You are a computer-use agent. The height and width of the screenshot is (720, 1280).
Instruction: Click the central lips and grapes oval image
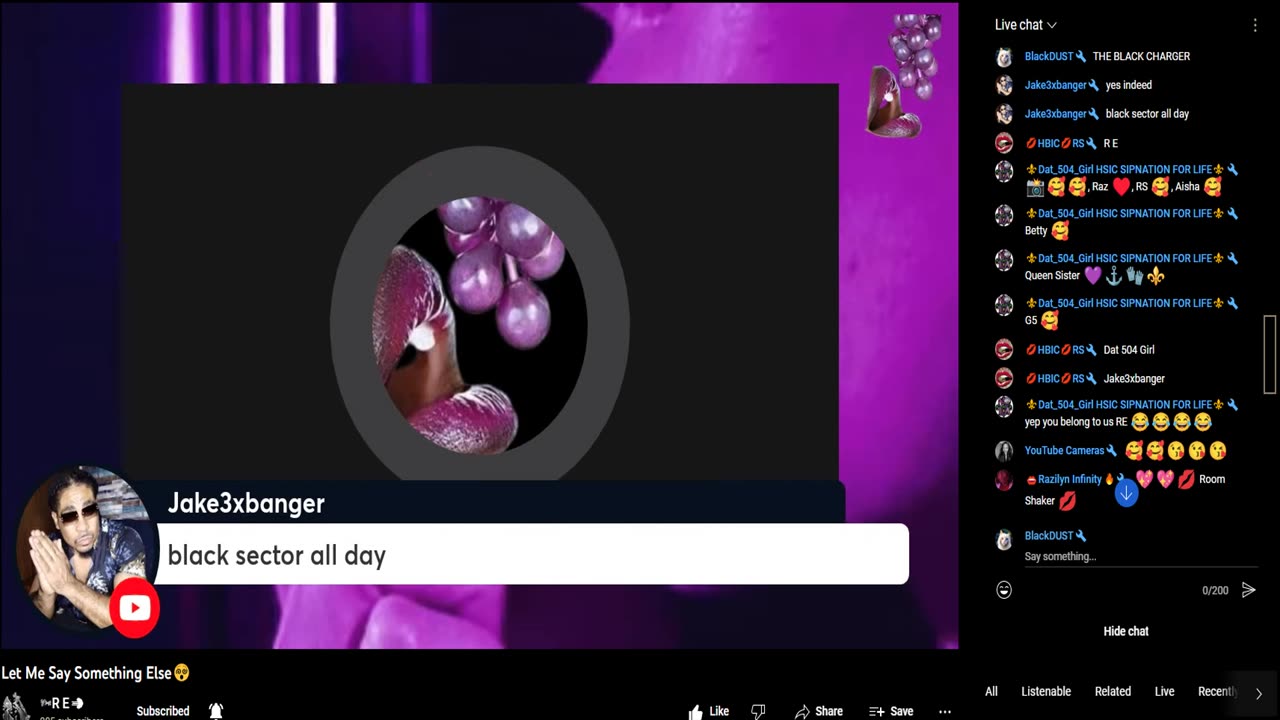(479, 323)
